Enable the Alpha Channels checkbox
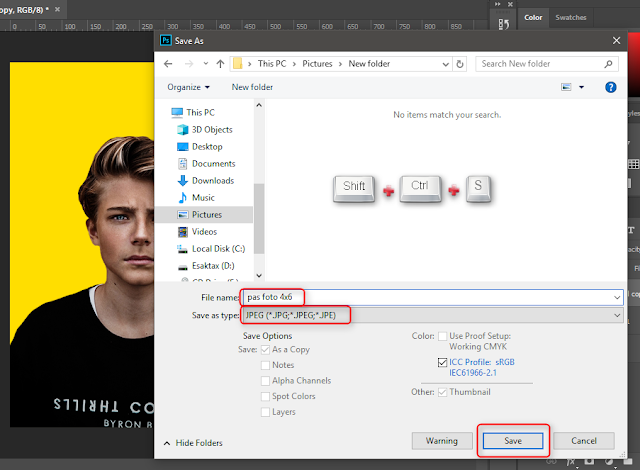This screenshot has height=470, width=640. point(265,381)
